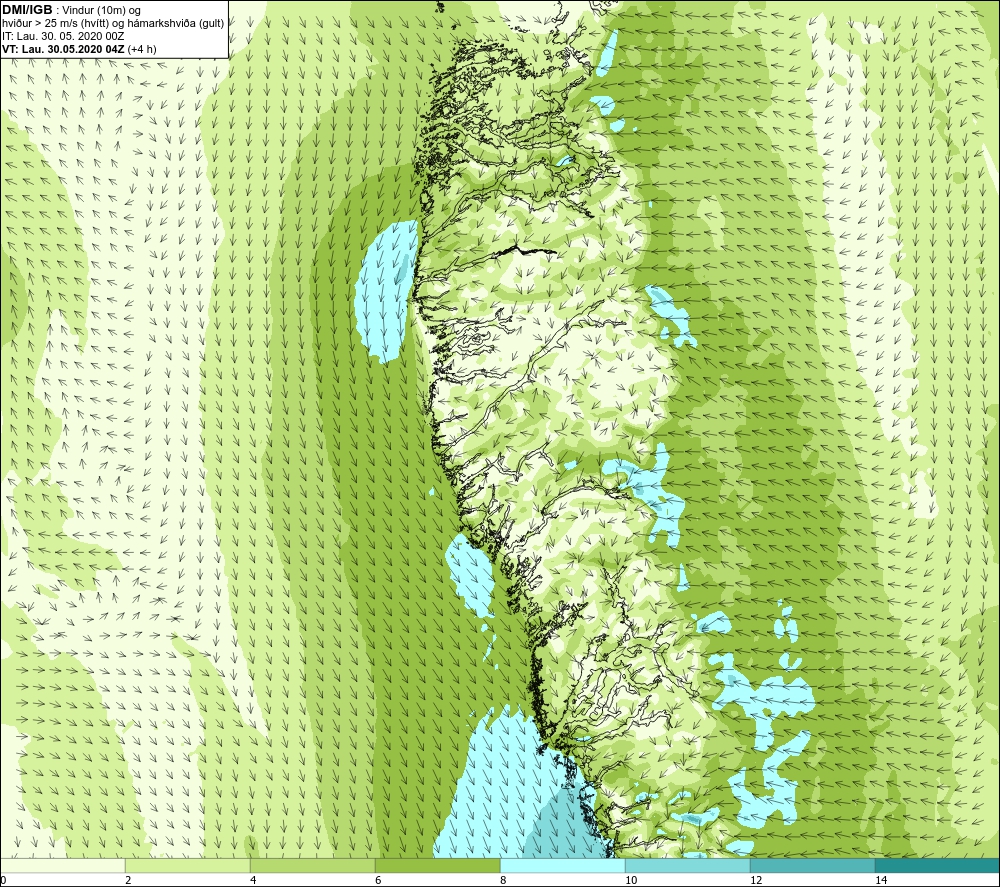Click the 12–14 m/s teal legend swatch

click(x=812, y=866)
